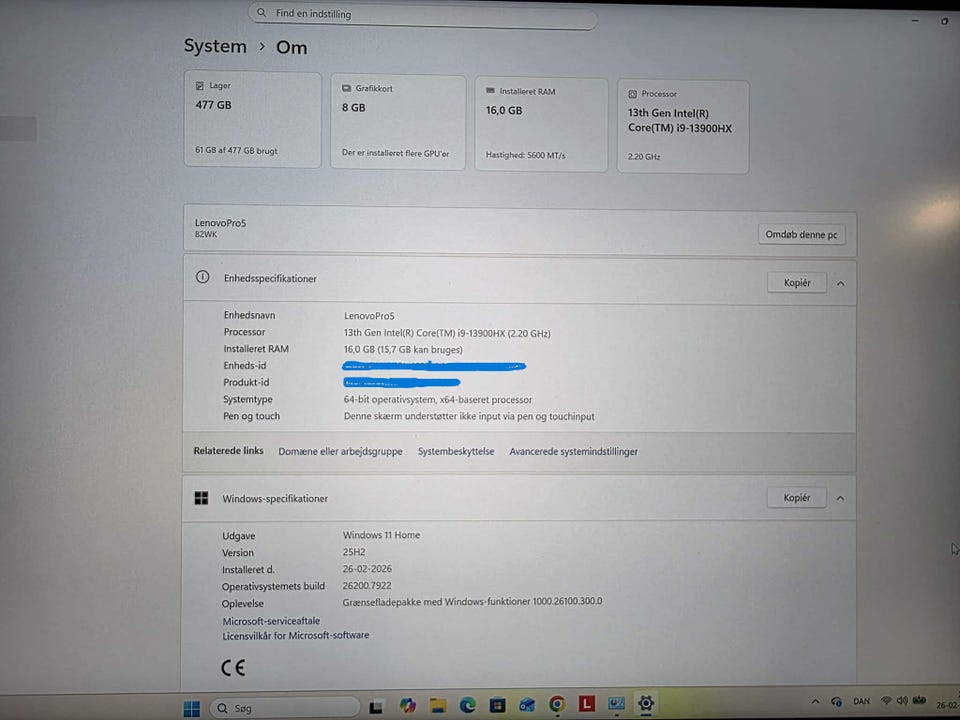
Task: Click the taskbar Søg search box
Action: click(285, 708)
